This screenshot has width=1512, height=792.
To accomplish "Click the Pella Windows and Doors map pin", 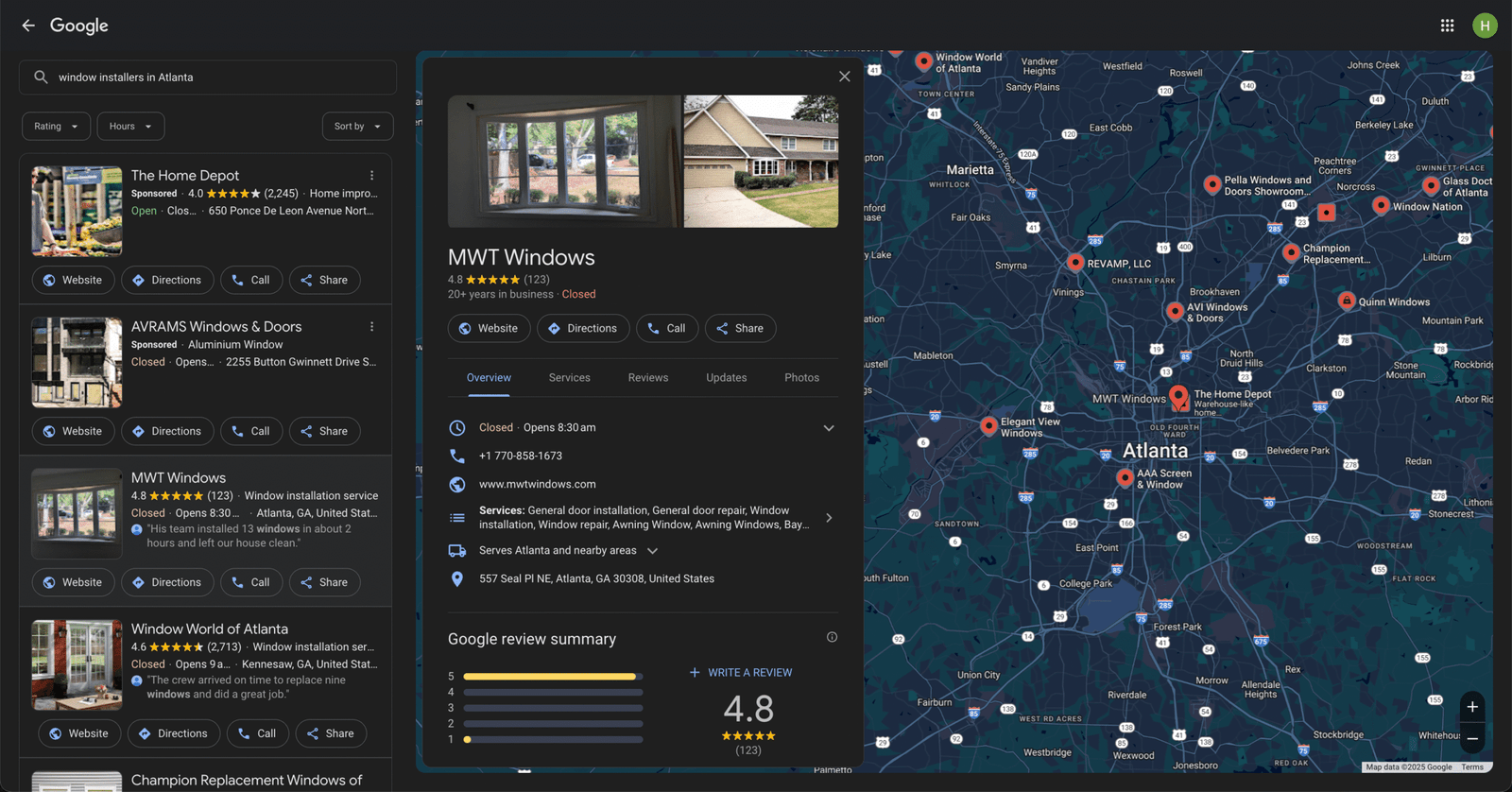I will pyautogui.click(x=1211, y=185).
